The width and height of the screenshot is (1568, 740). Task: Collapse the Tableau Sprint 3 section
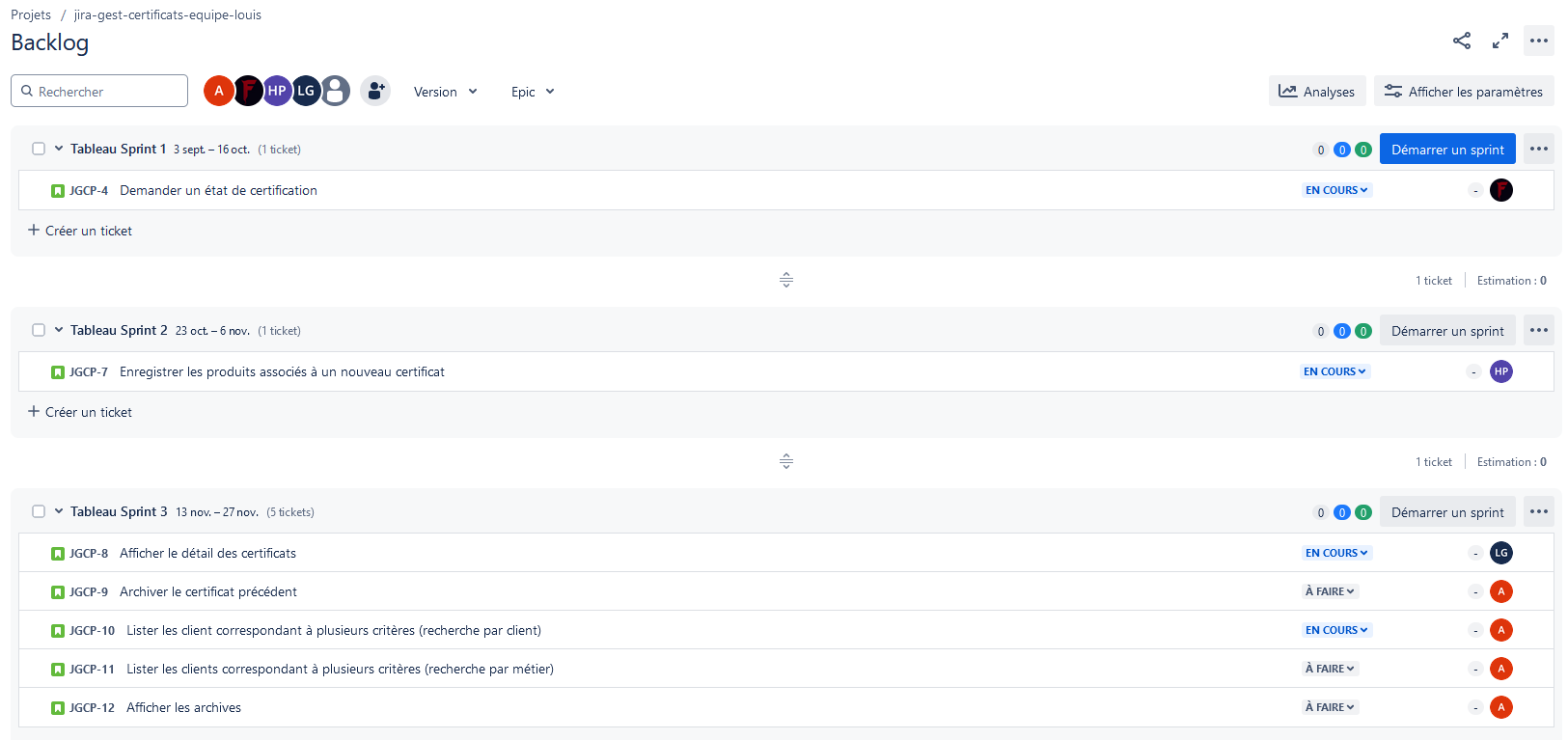[59, 511]
